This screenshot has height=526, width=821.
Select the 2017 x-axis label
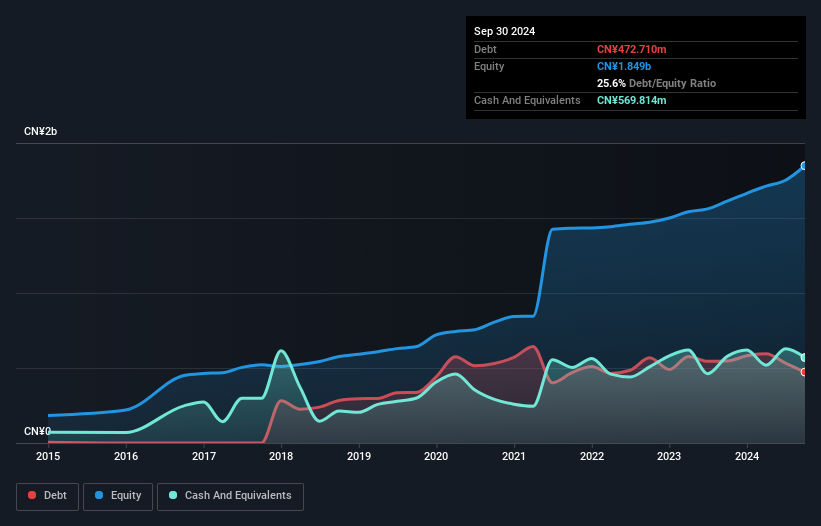point(204,456)
